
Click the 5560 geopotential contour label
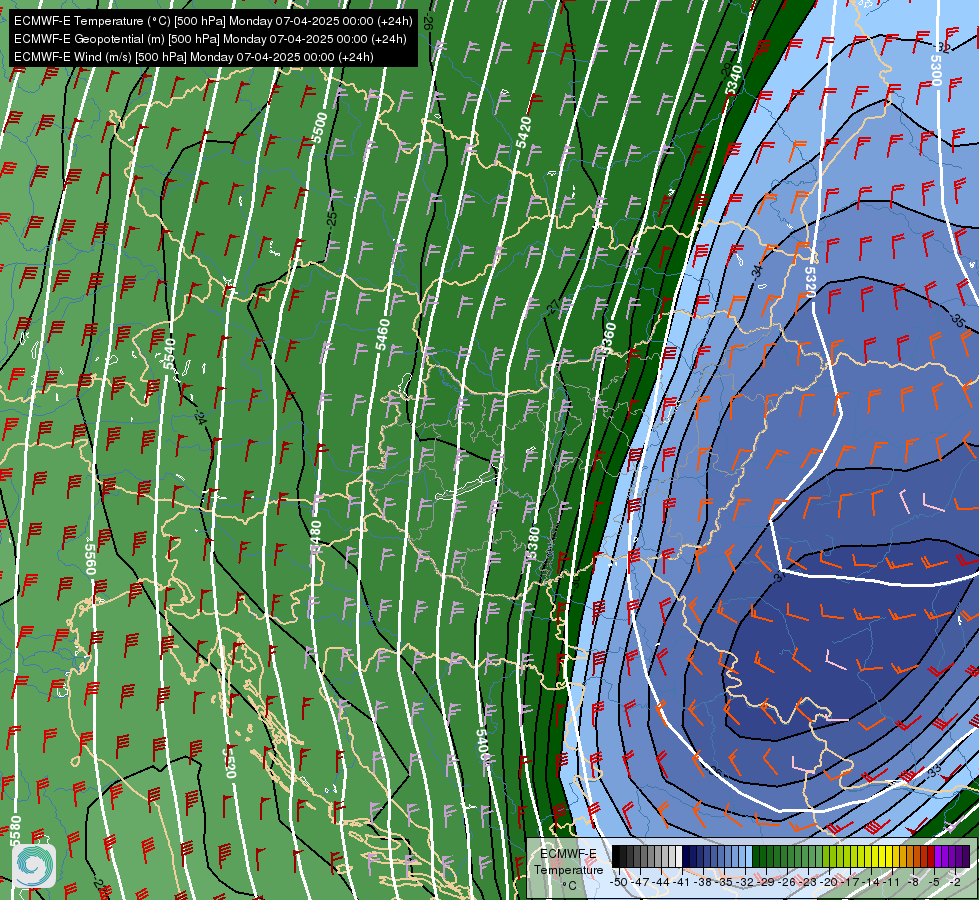tap(91, 559)
